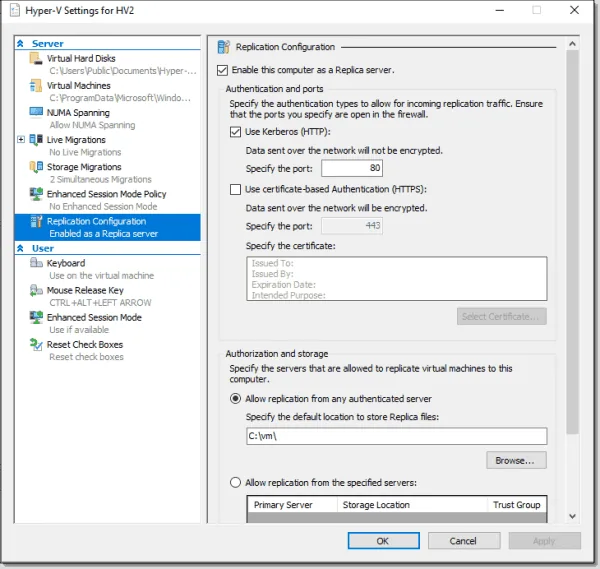Click 'Use on the virtual machine' subtext
Screen dimensions: 600x569
pos(102,276)
